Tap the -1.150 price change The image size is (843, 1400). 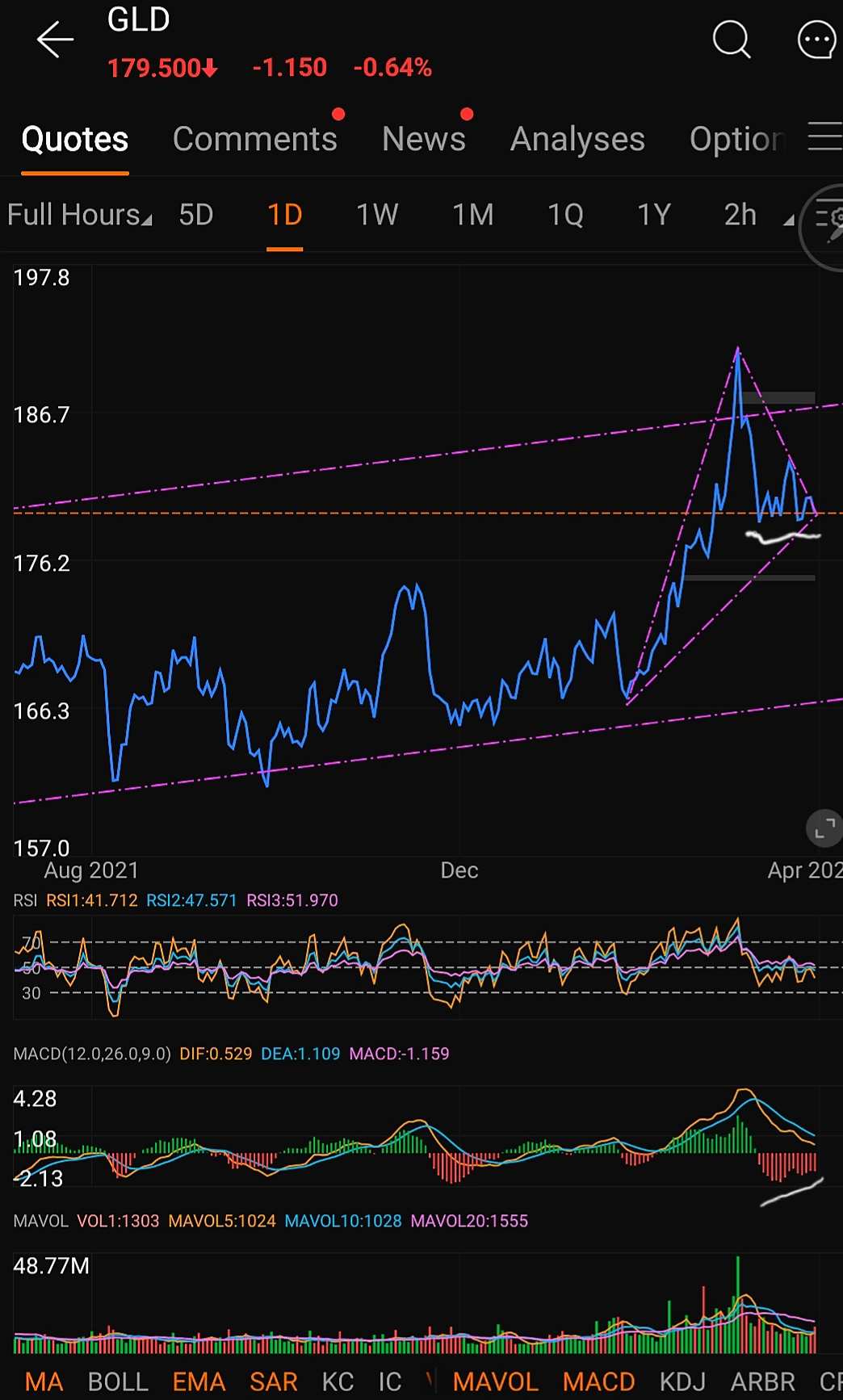(290, 68)
